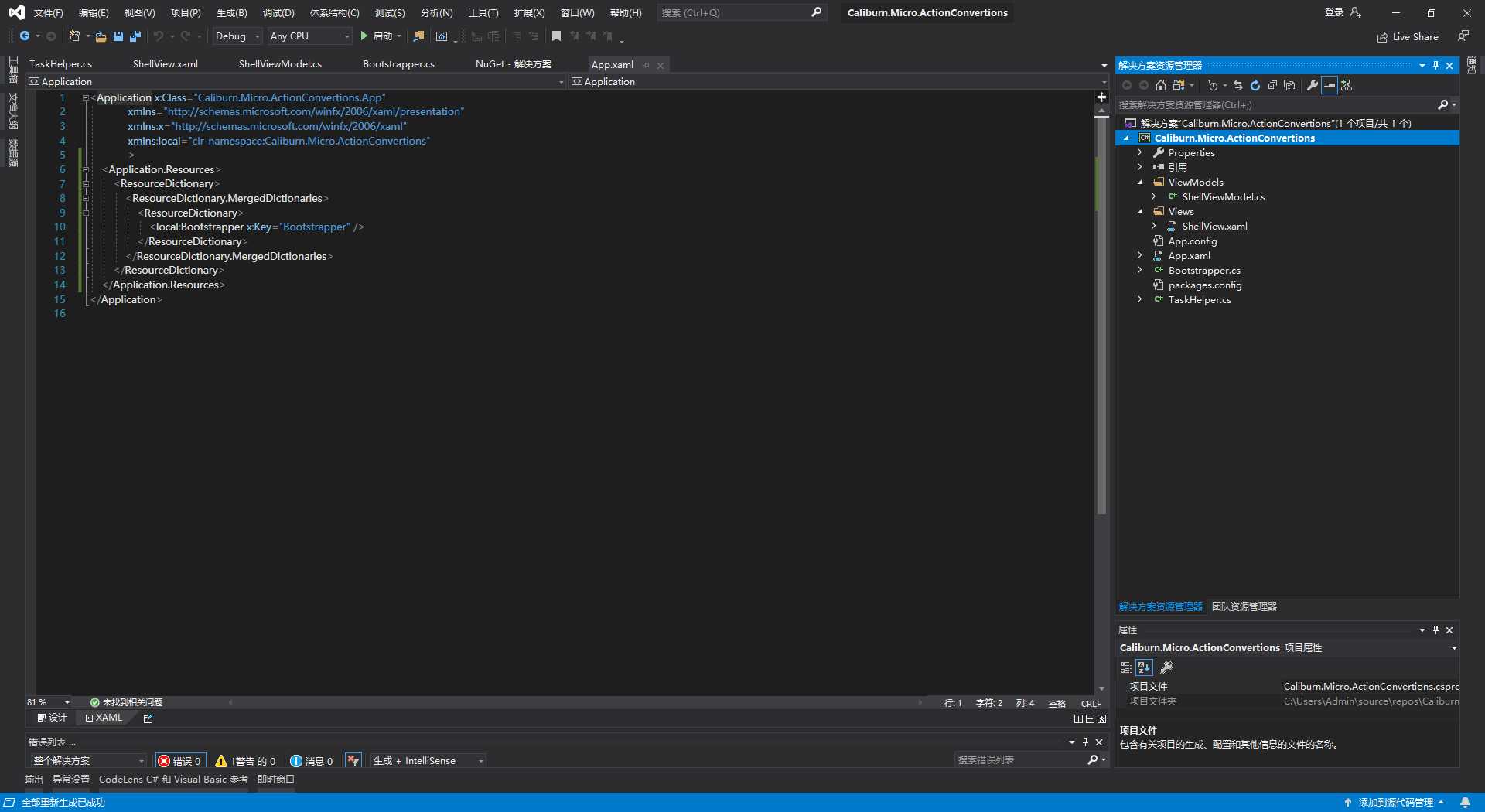Image resolution: width=1485 pixels, height=812 pixels.
Task: Toggle Preview Selected Items in Solution Explorer
Action: point(1330,85)
